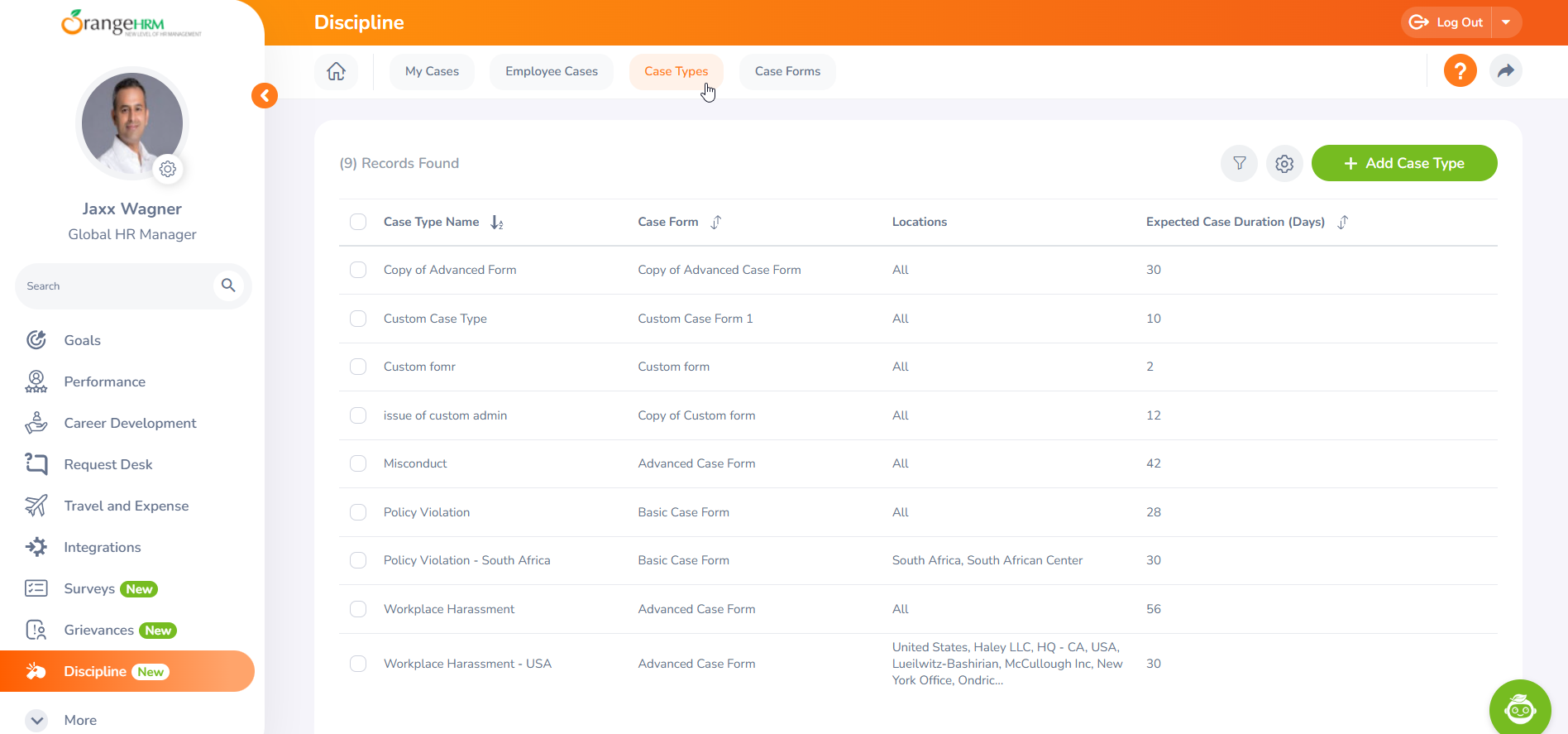Viewport: 1568px width, 734px height.
Task: Expand the More menu in sidebar
Action: (x=37, y=720)
